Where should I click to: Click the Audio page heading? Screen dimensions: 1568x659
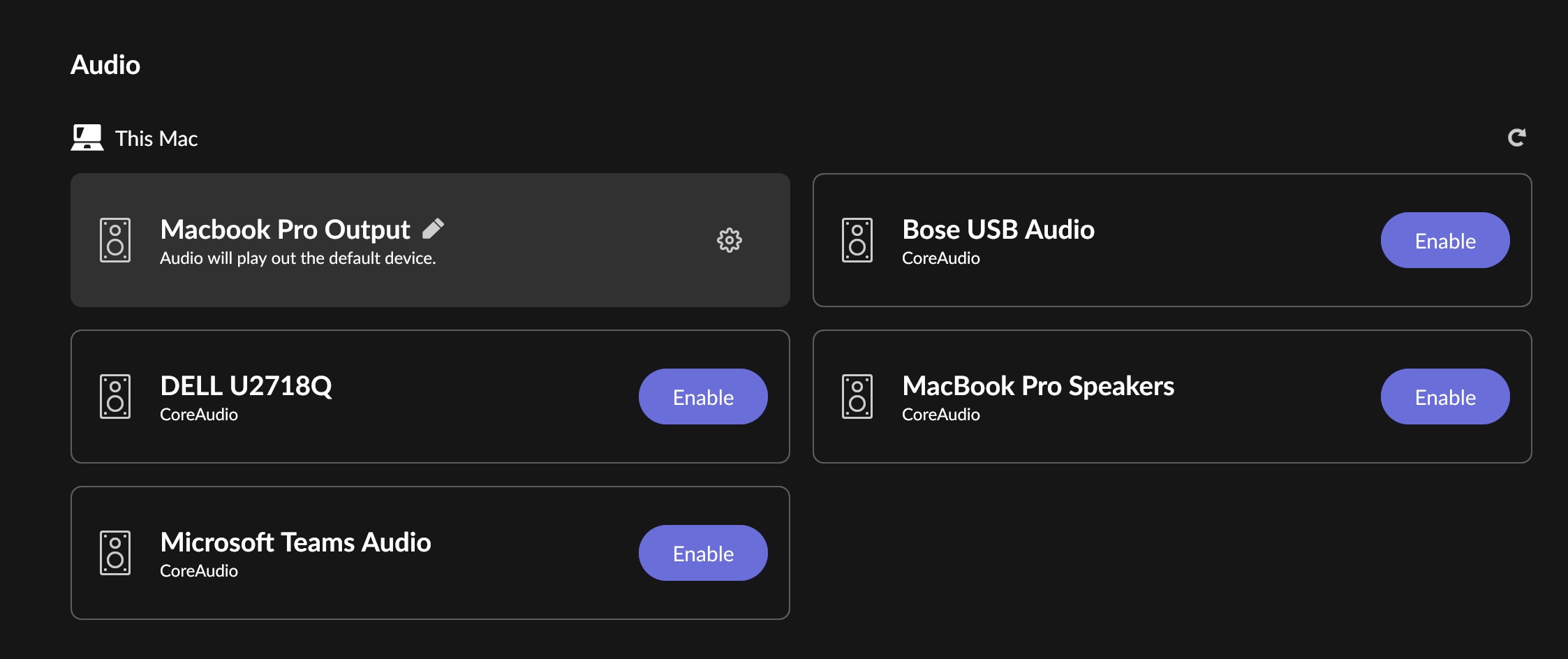coord(105,65)
